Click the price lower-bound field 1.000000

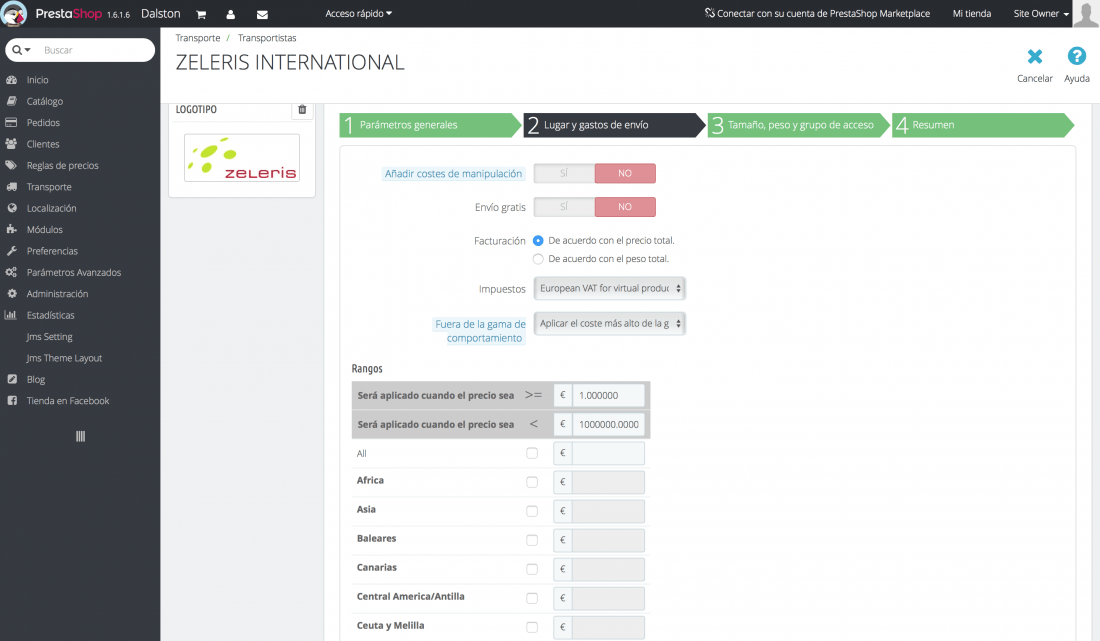point(608,396)
